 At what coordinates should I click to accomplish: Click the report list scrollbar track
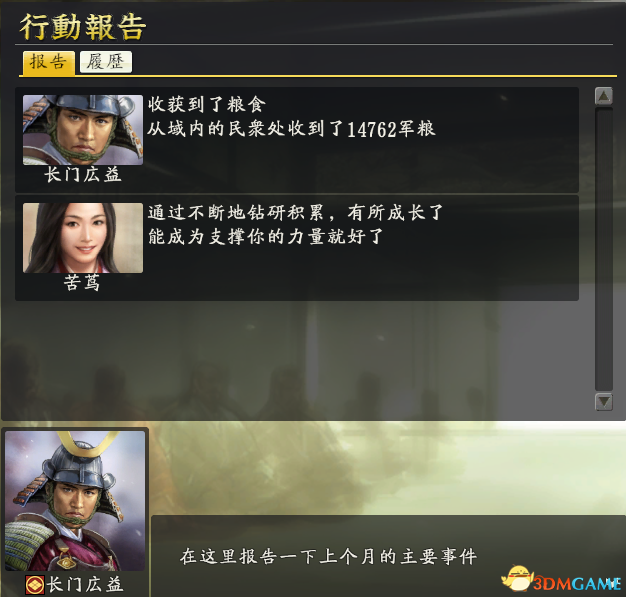(x=604, y=249)
